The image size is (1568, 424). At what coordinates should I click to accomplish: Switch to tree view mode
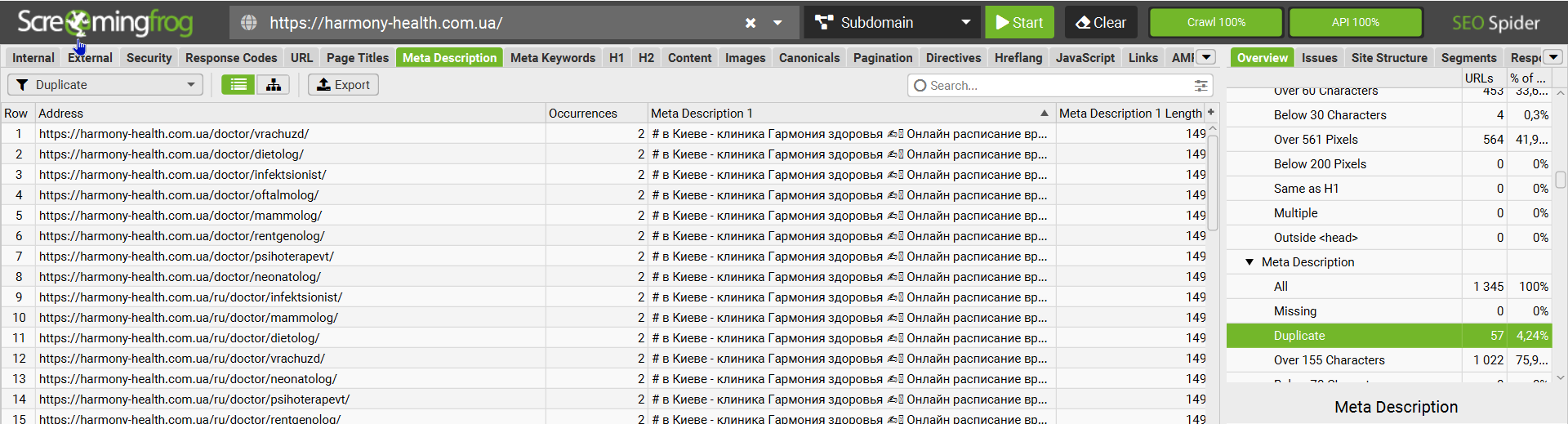(274, 85)
